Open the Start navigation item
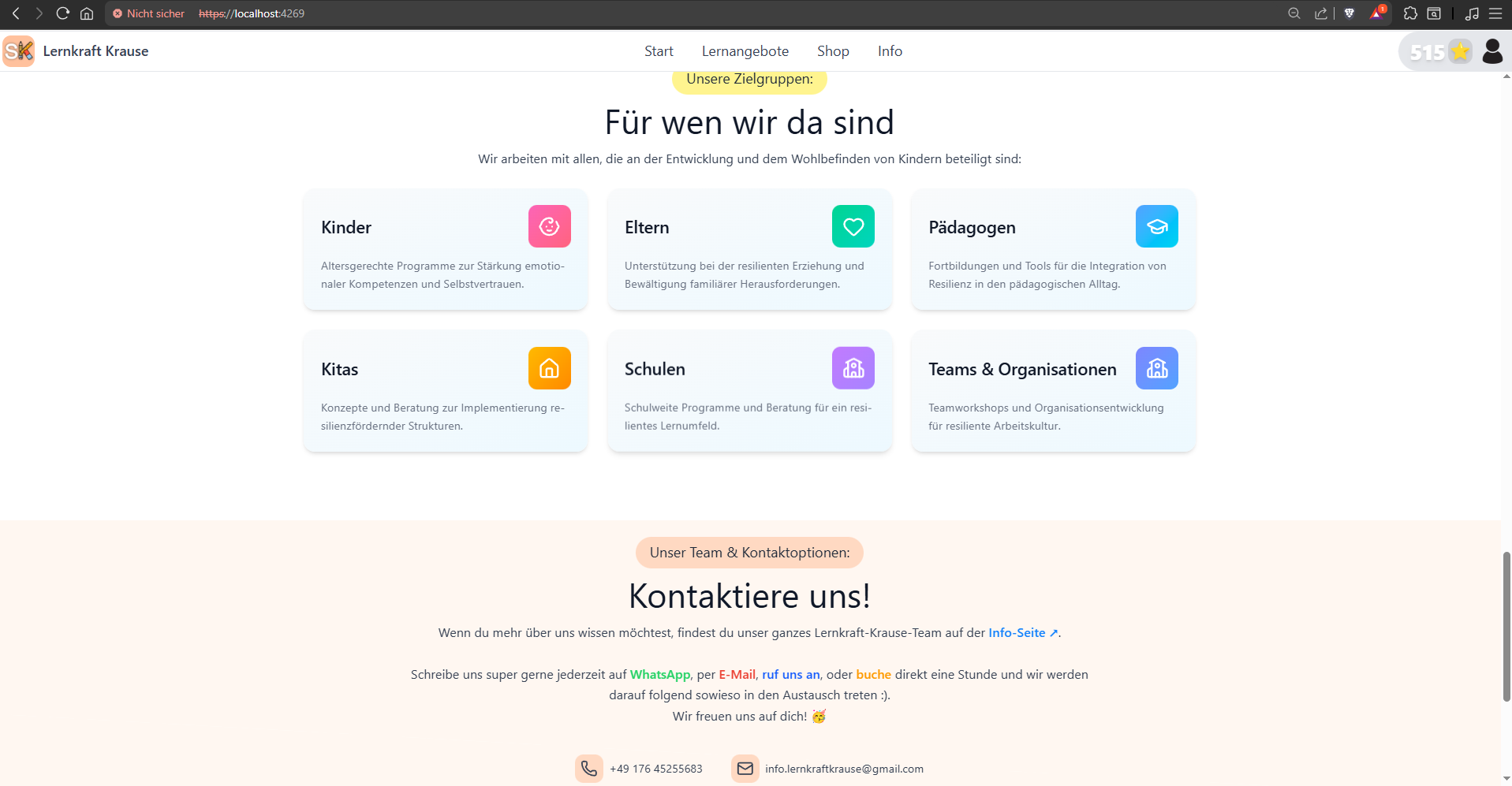The image size is (1512, 786). pos(659,51)
